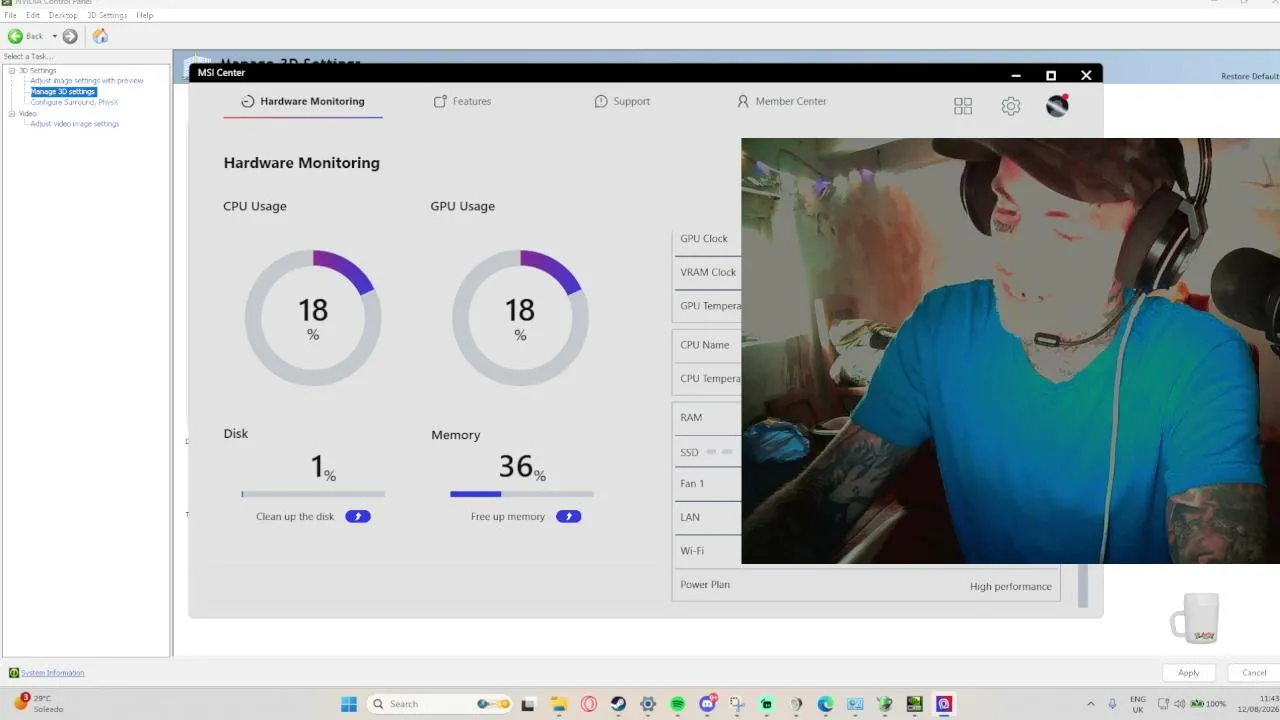
Task: Open File Explorer from the taskbar
Action: (x=559, y=704)
